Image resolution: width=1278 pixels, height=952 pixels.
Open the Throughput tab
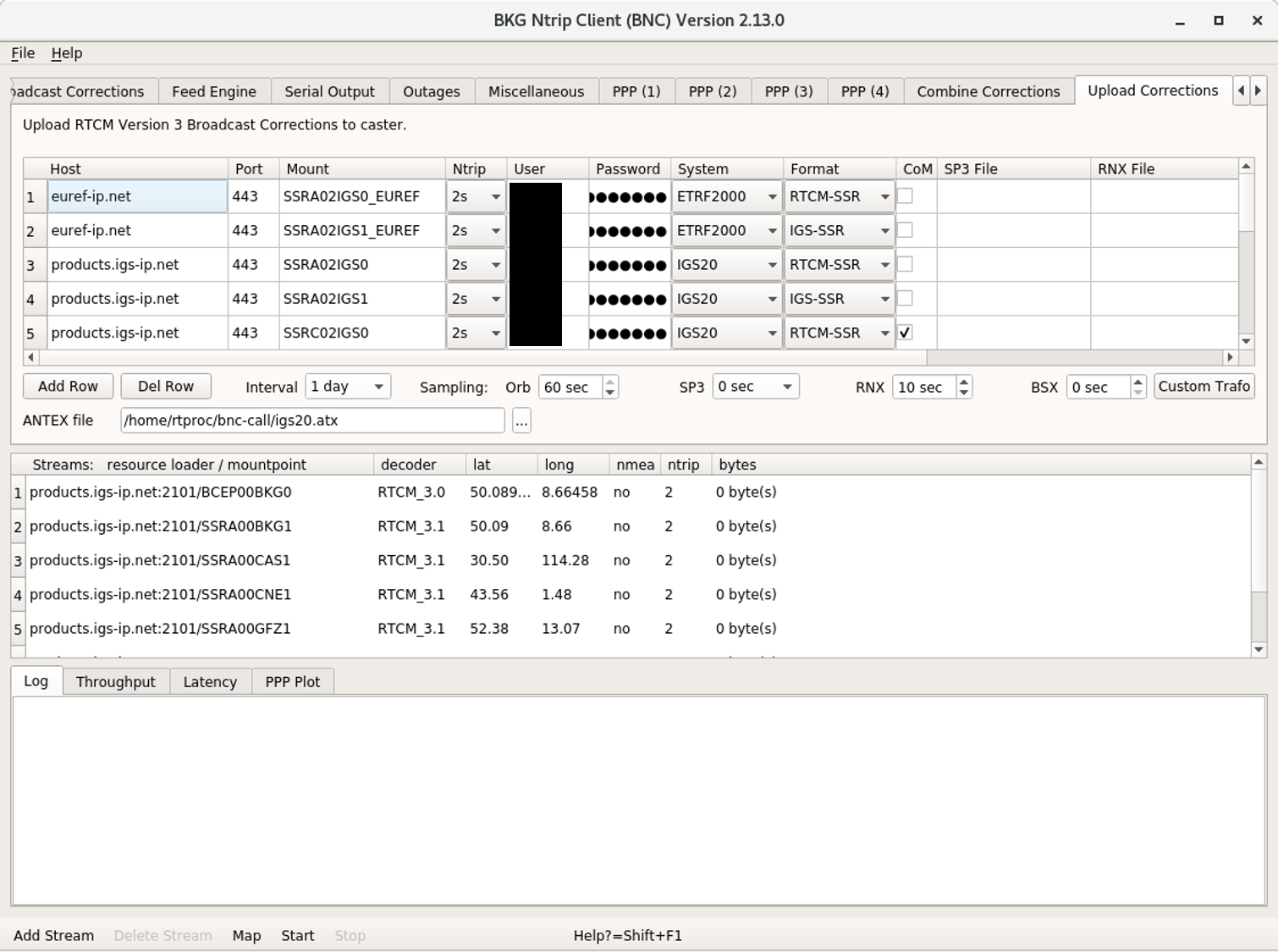[x=115, y=682]
